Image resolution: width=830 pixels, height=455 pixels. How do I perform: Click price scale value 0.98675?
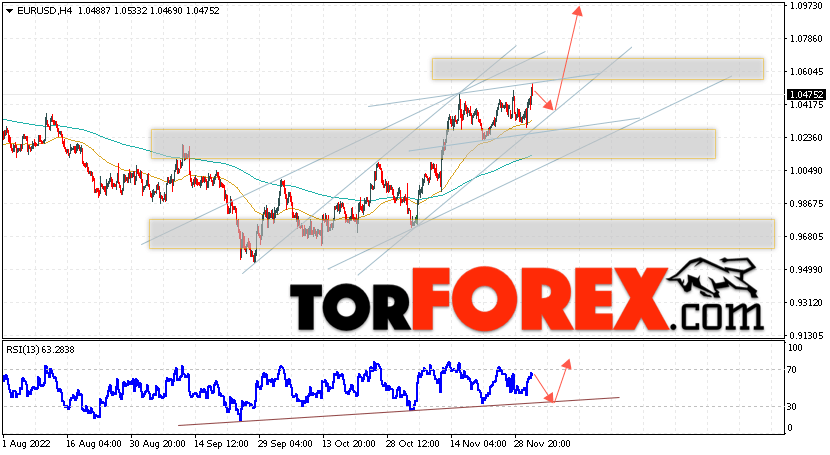tap(806, 204)
